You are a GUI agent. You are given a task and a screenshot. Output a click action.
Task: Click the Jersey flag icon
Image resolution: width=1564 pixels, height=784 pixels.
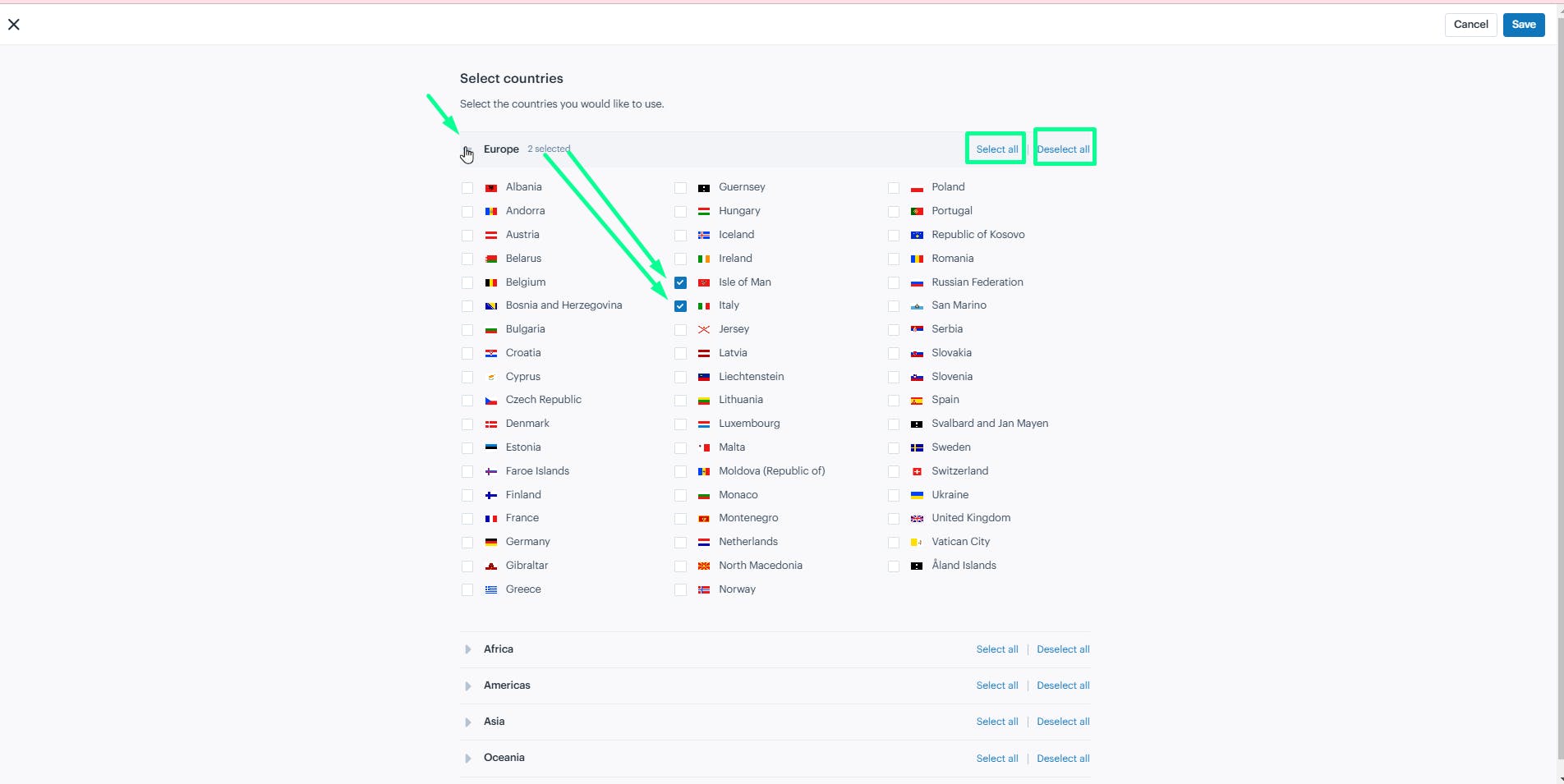704,330
